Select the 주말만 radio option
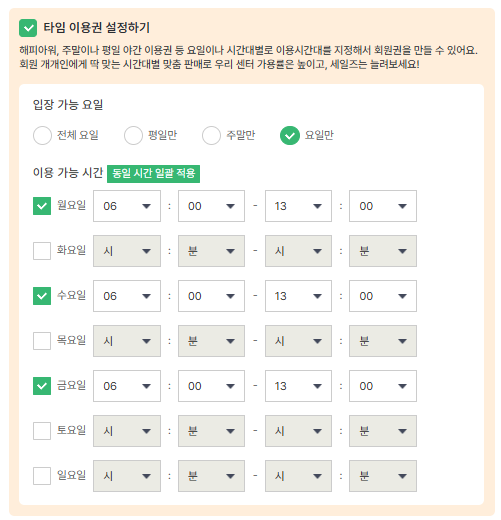 pos(211,136)
